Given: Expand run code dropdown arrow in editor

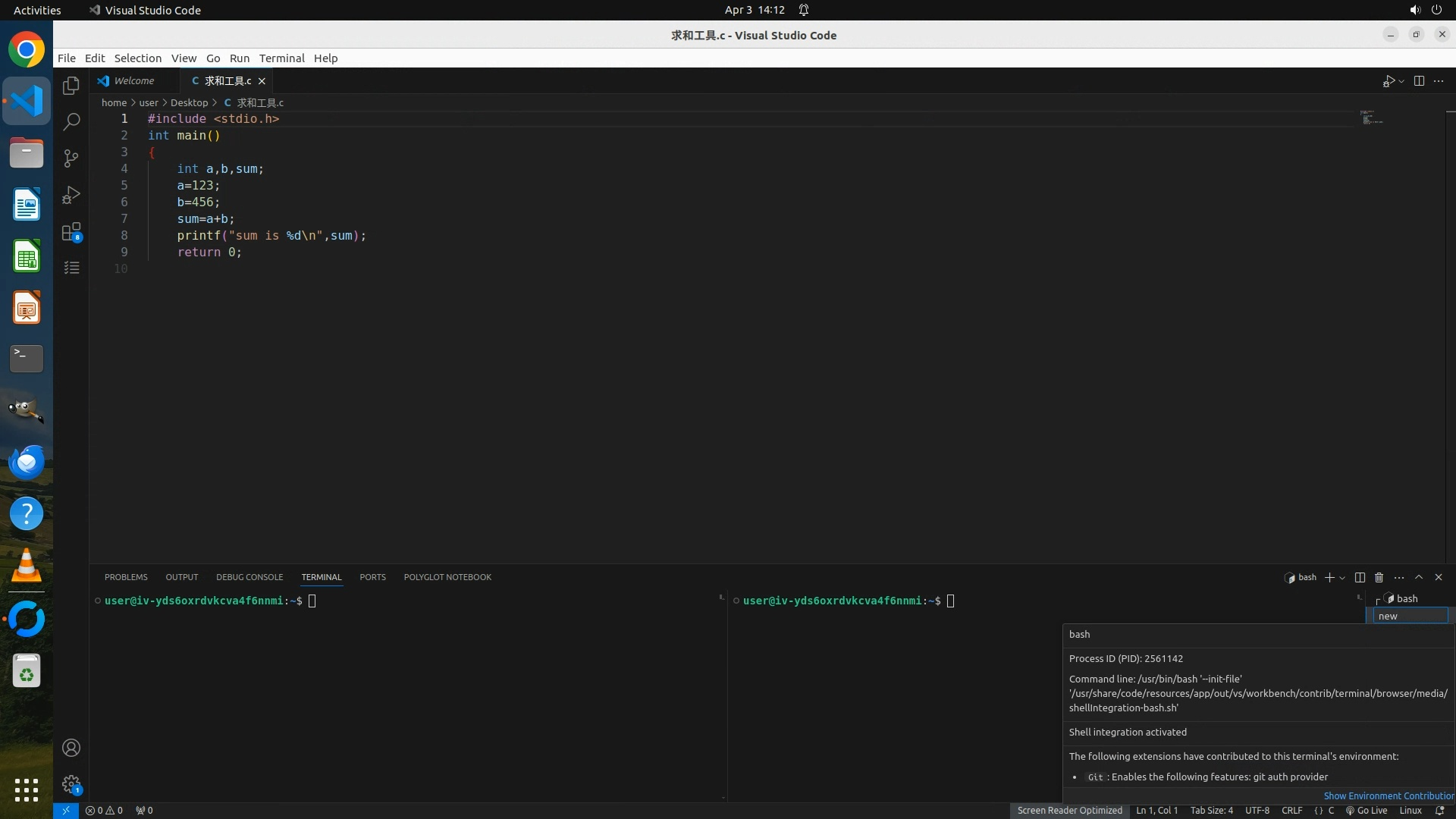Looking at the screenshot, I should [x=1401, y=81].
